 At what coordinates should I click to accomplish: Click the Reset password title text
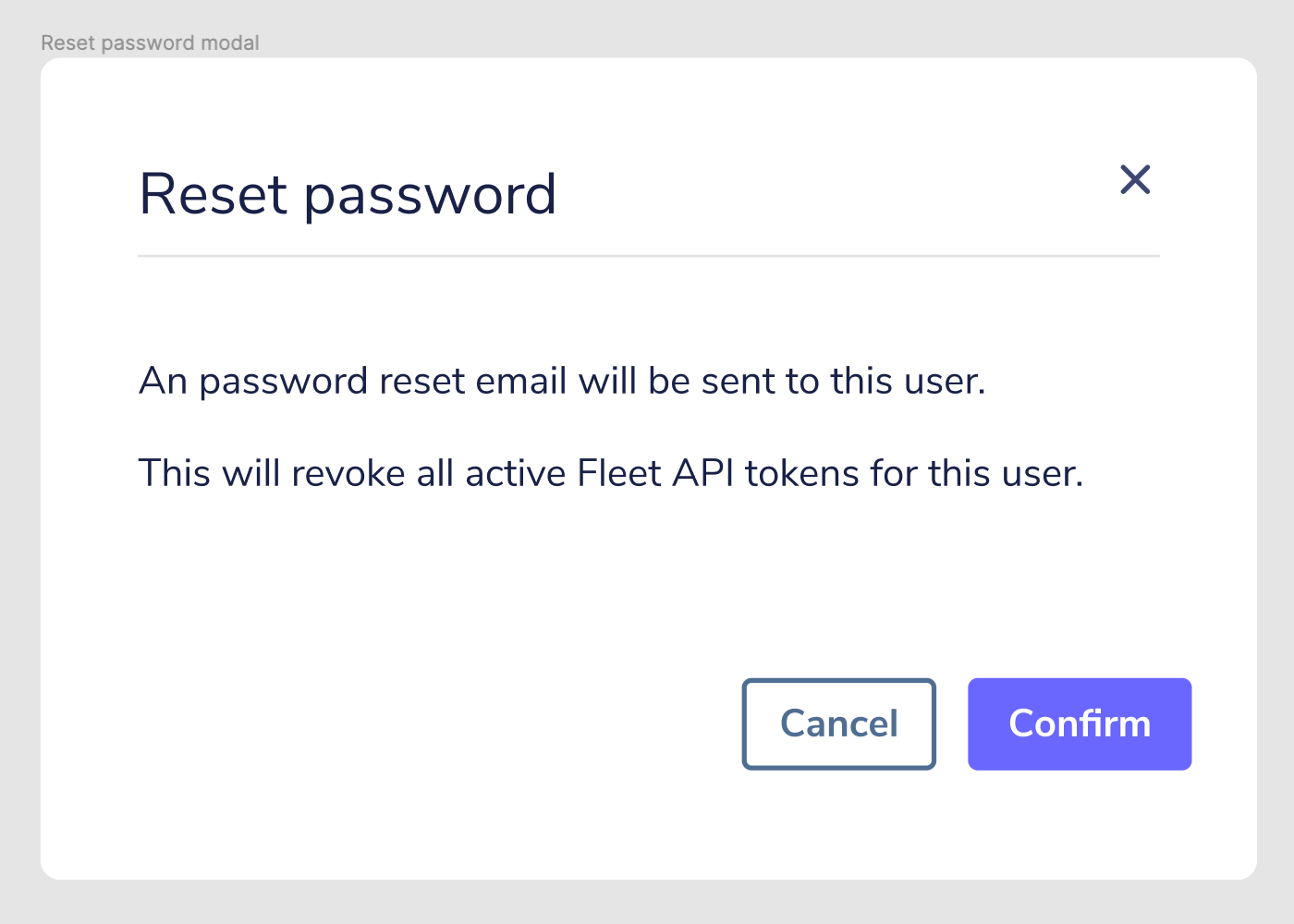348,194
